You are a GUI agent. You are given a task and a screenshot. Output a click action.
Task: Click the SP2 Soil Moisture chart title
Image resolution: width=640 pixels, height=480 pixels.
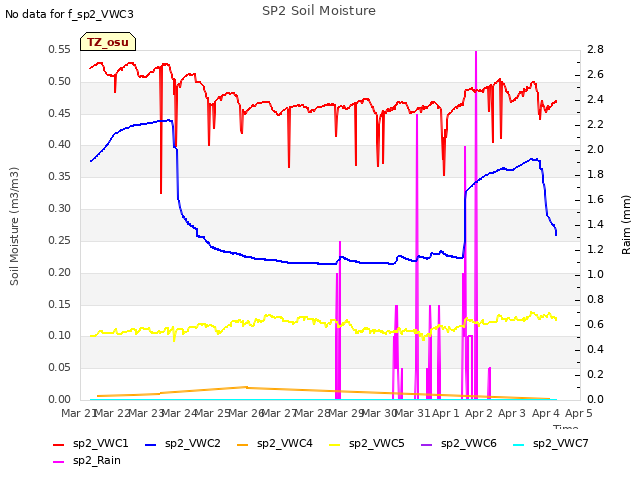[319, 11]
